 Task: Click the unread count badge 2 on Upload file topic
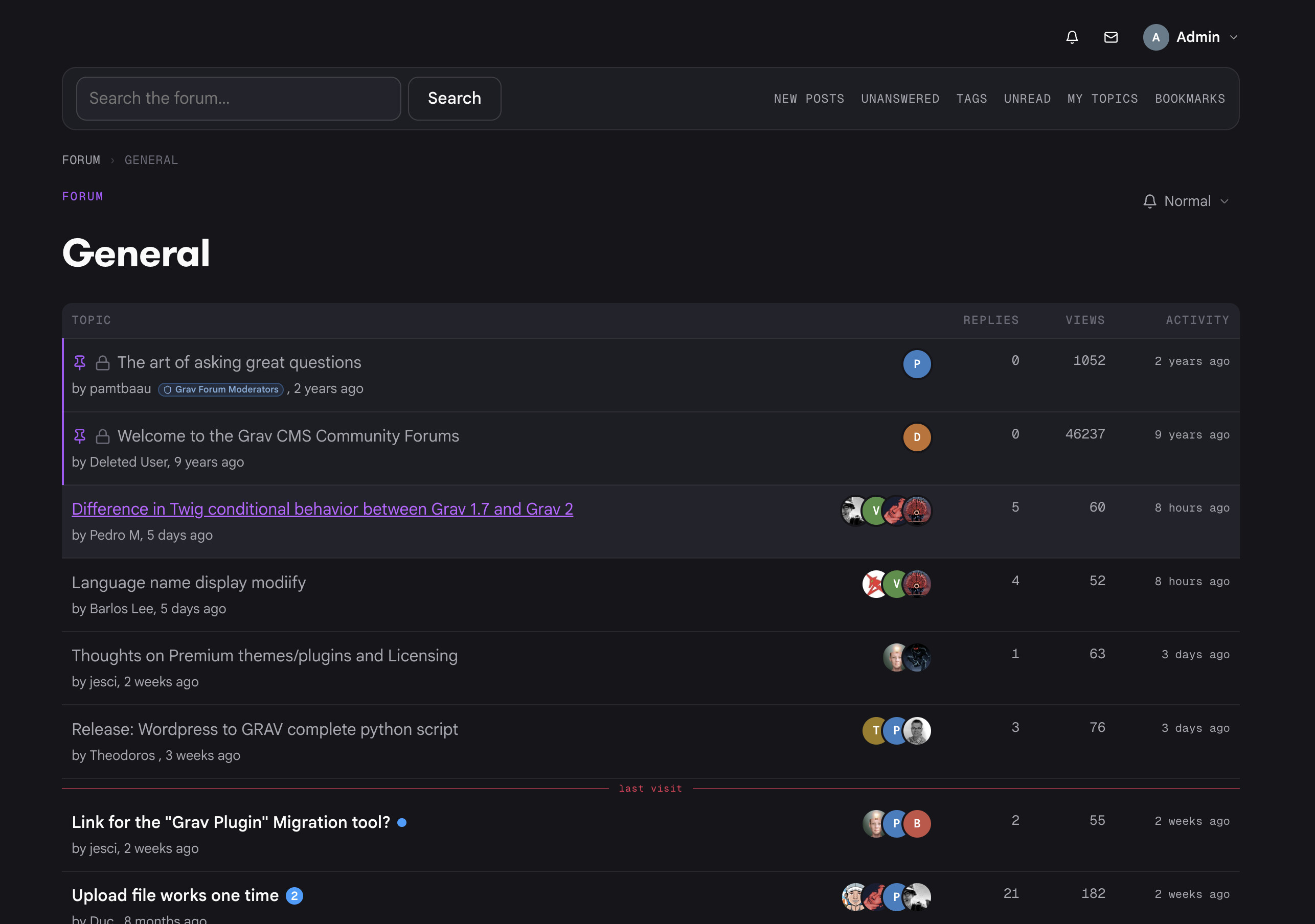(x=294, y=896)
